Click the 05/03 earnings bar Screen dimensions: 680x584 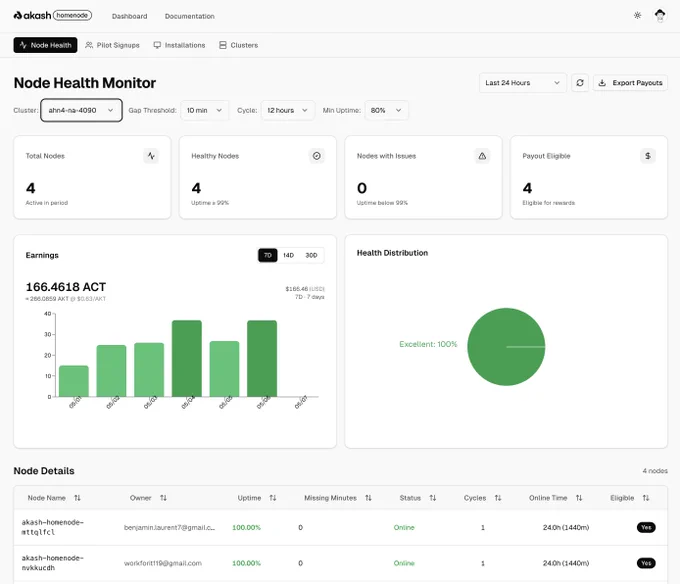[149, 370]
